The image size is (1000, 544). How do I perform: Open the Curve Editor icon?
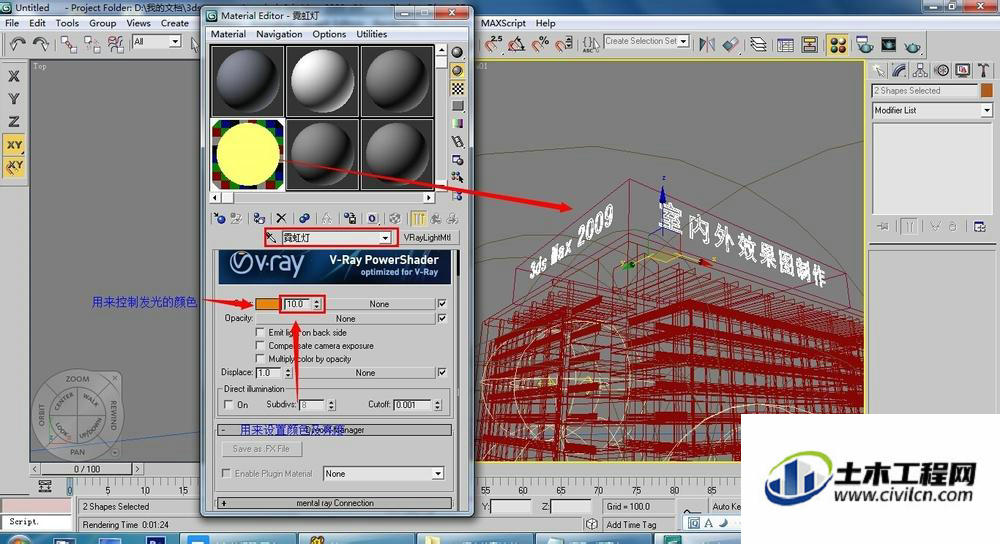point(786,45)
